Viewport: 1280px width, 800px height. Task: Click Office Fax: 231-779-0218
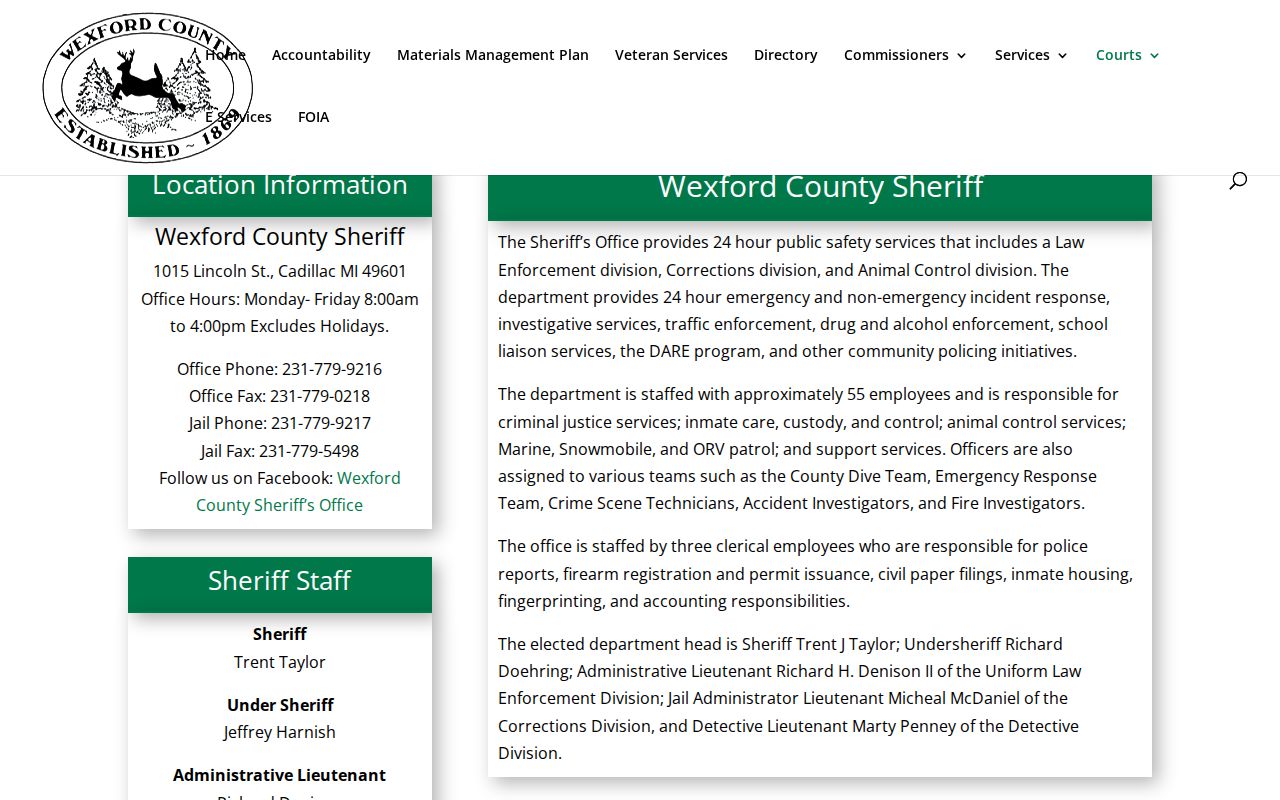(x=280, y=396)
